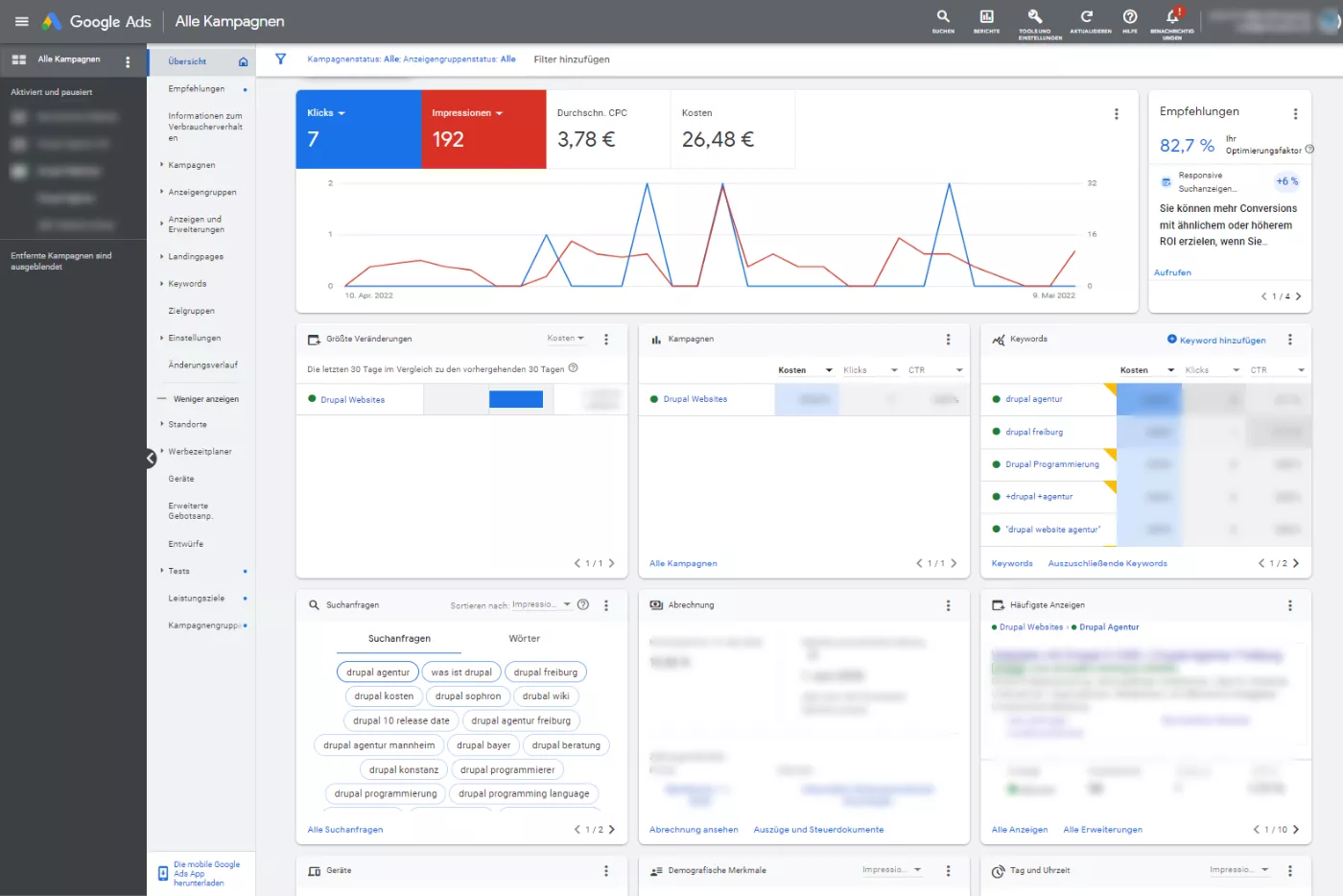
Task: Open Kampagnen card three-dot menu
Action: pos(948,340)
